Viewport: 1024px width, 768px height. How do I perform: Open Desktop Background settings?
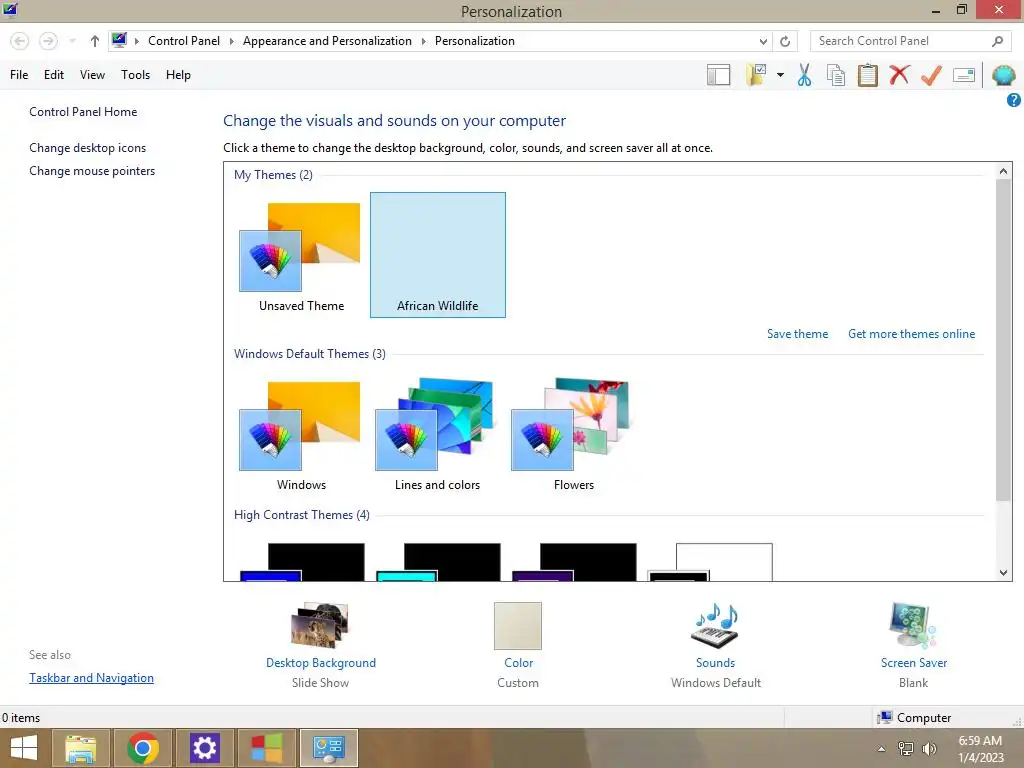320,626
